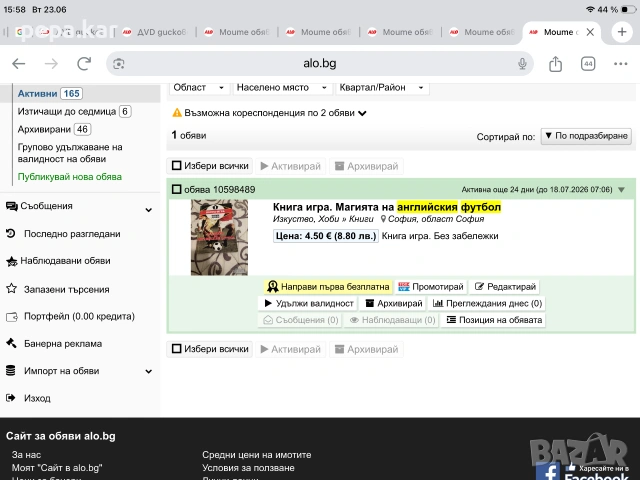Click the browser forward arrow
Viewport: 640px width, 480px height.
tap(51, 64)
